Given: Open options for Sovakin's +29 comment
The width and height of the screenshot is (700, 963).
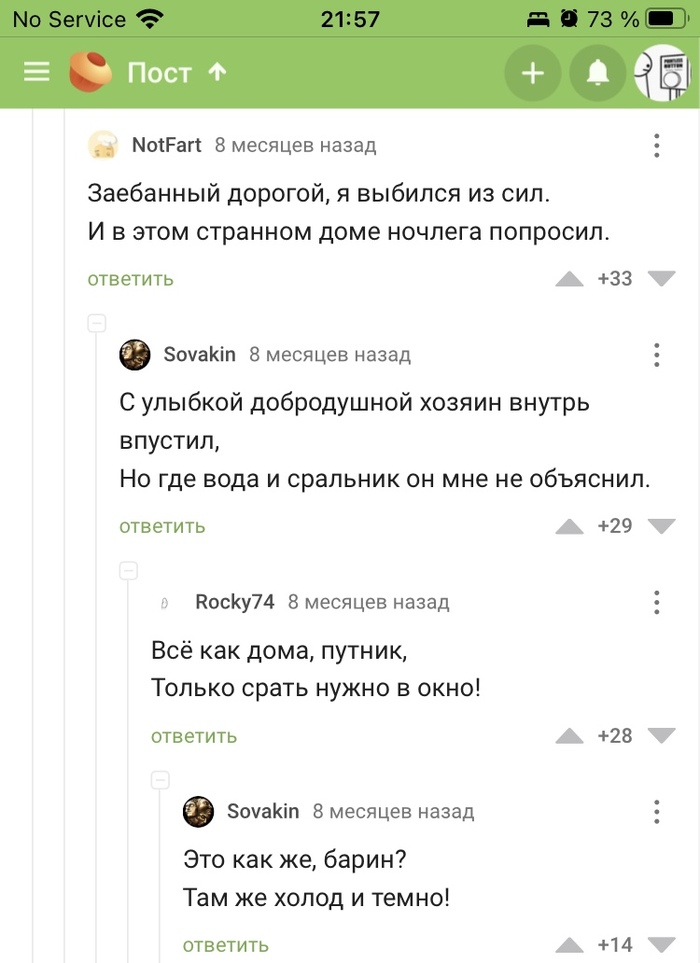Looking at the screenshot, I should point(657,355).
